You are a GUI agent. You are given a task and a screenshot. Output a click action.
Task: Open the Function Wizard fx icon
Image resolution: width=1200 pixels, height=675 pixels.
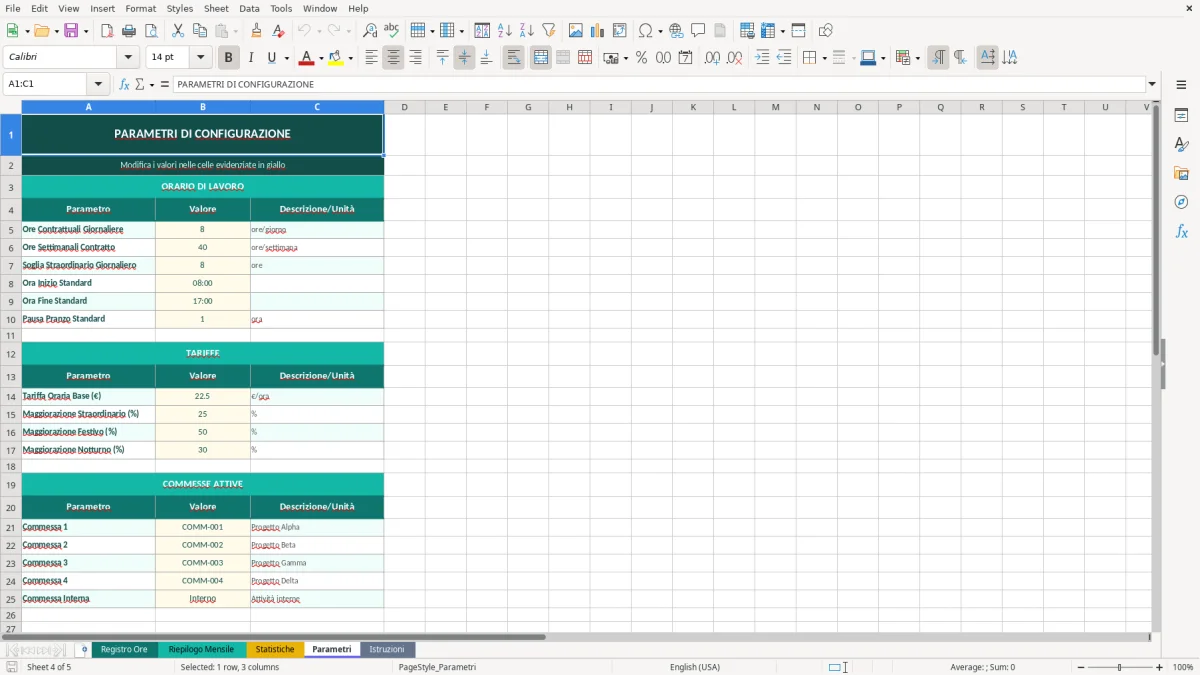[124, 84]
